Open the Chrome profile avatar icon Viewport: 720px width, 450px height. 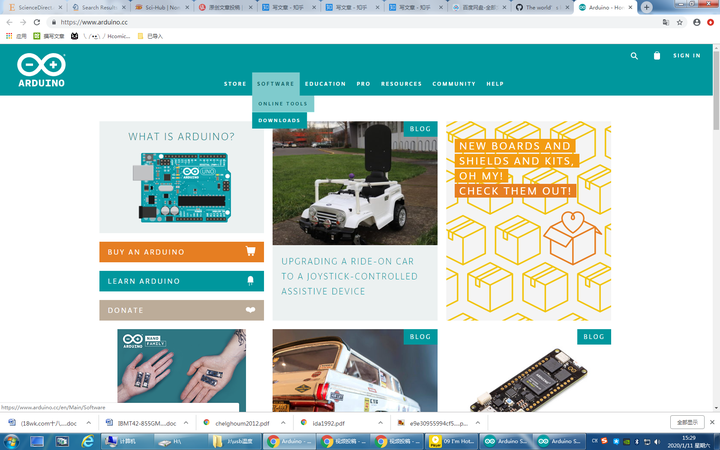(x=697, y=22)
